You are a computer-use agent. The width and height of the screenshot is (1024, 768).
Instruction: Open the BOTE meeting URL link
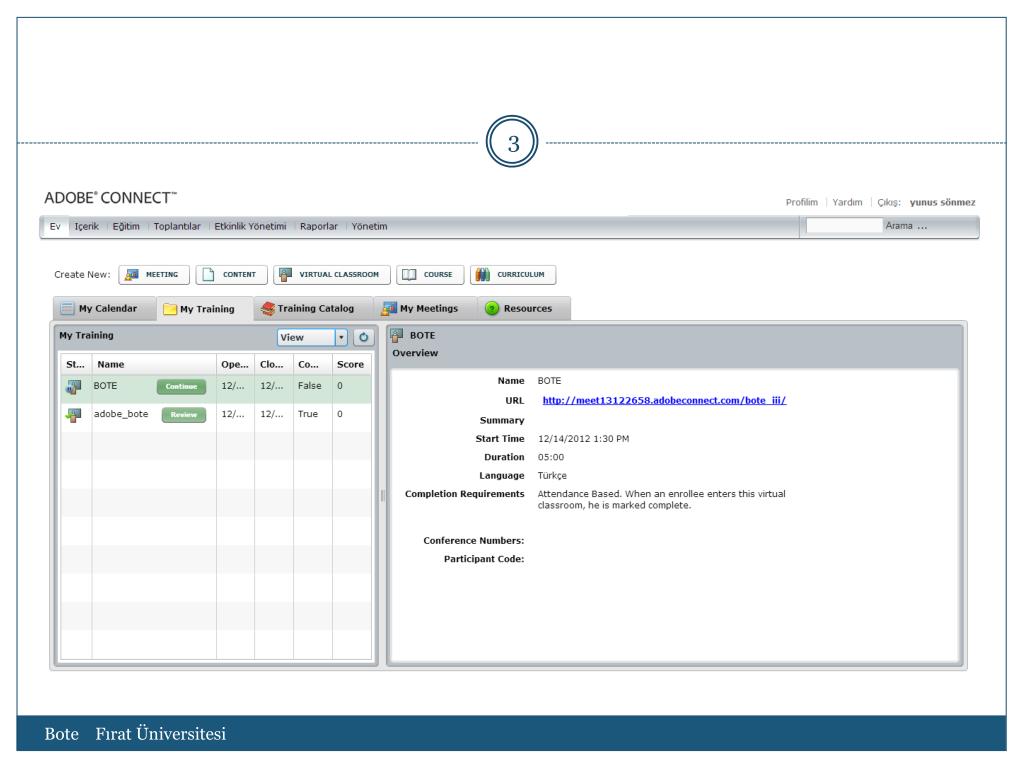(x=664, y=400)
